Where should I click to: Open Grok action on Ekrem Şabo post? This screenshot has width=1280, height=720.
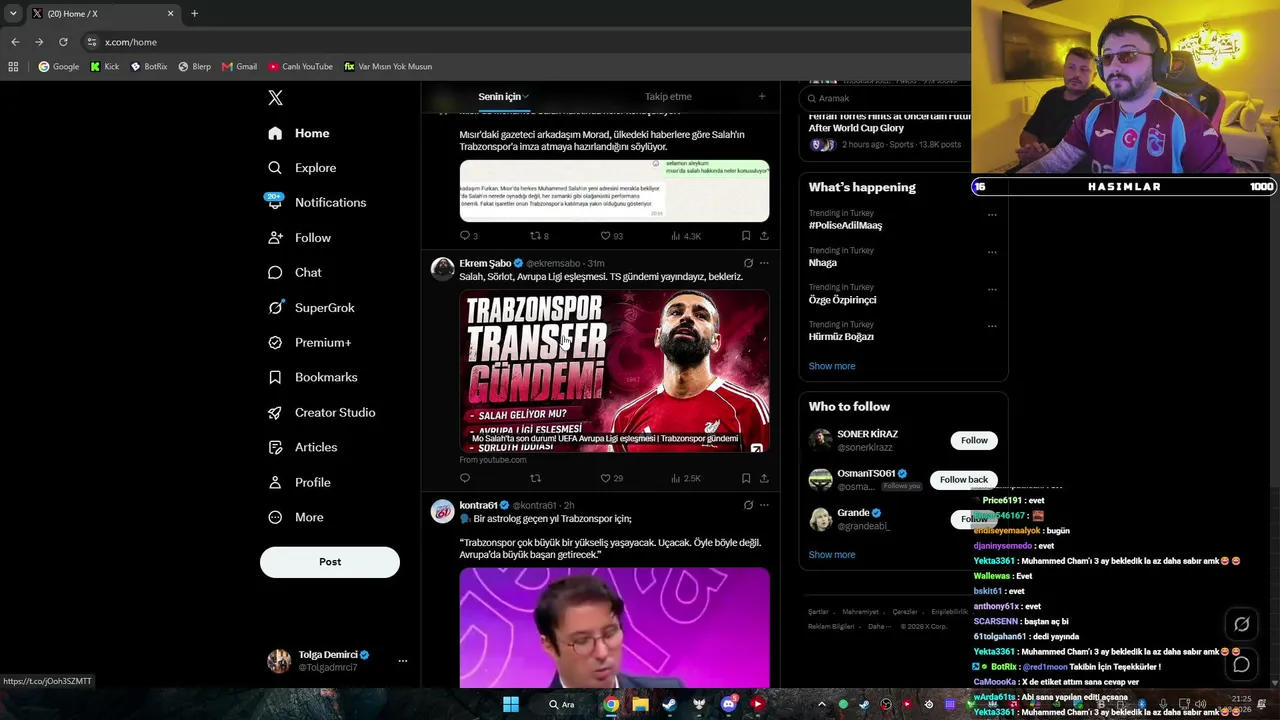tap(748, 263)
